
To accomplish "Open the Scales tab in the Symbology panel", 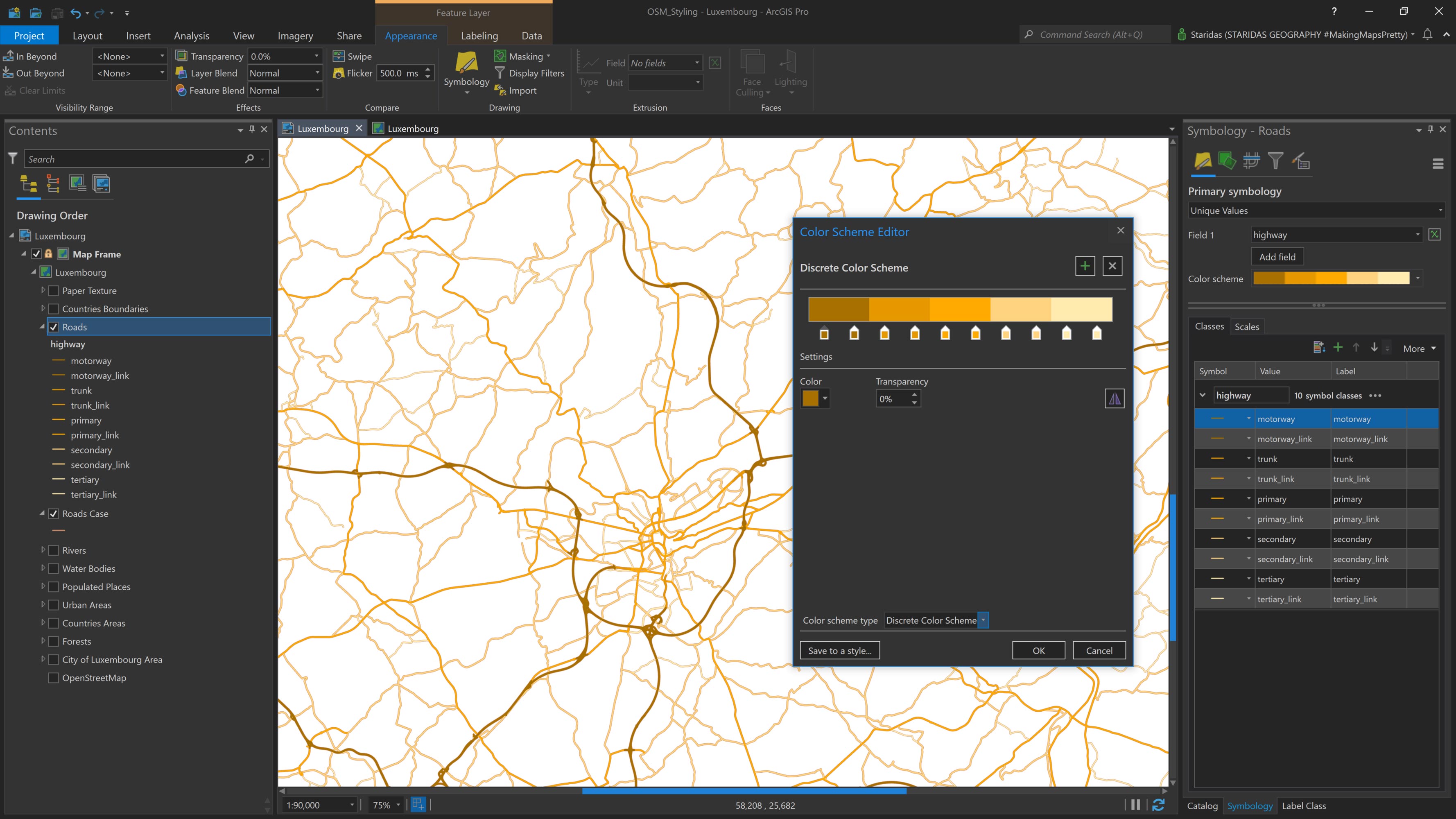I will point(1247,326).
